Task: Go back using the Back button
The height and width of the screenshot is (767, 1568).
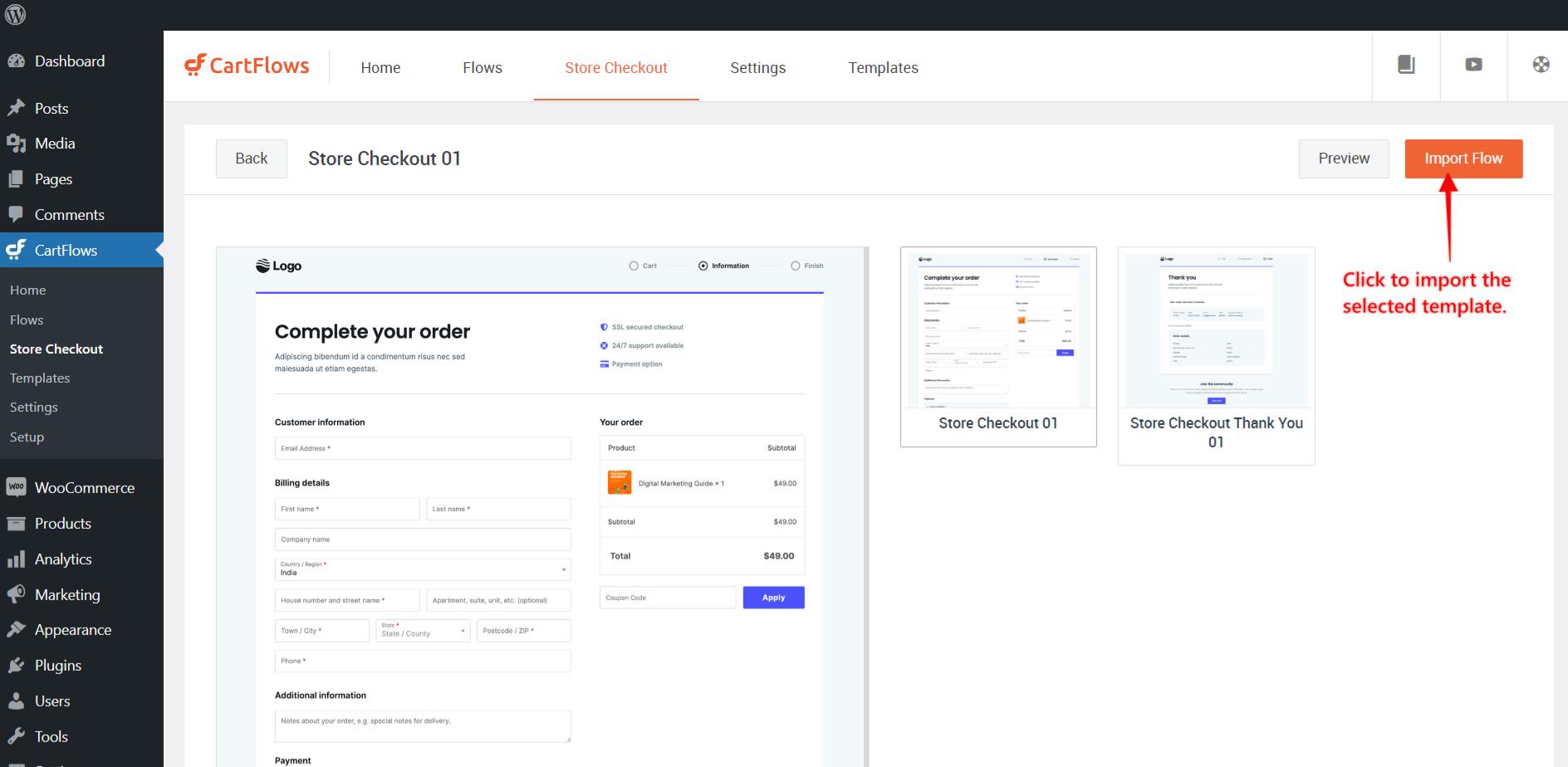Action: (x=251, y=159)
